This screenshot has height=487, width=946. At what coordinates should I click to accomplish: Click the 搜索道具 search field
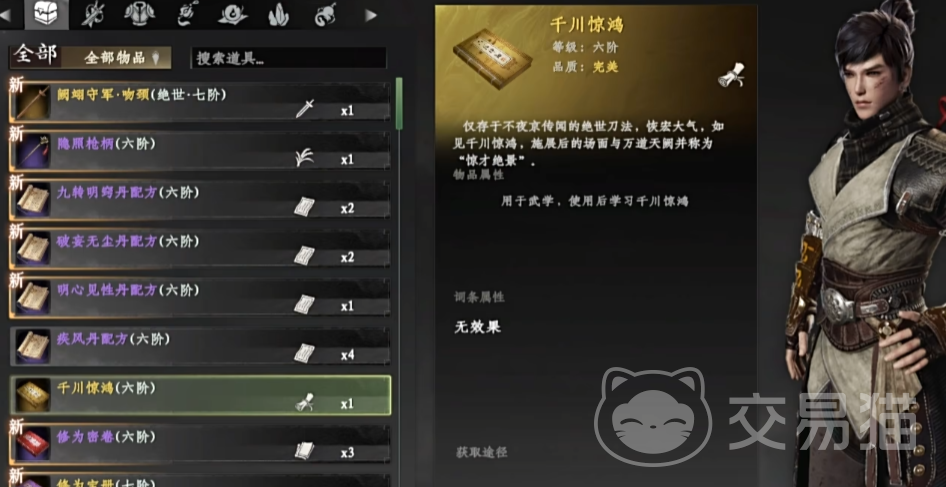click(289, 58)
